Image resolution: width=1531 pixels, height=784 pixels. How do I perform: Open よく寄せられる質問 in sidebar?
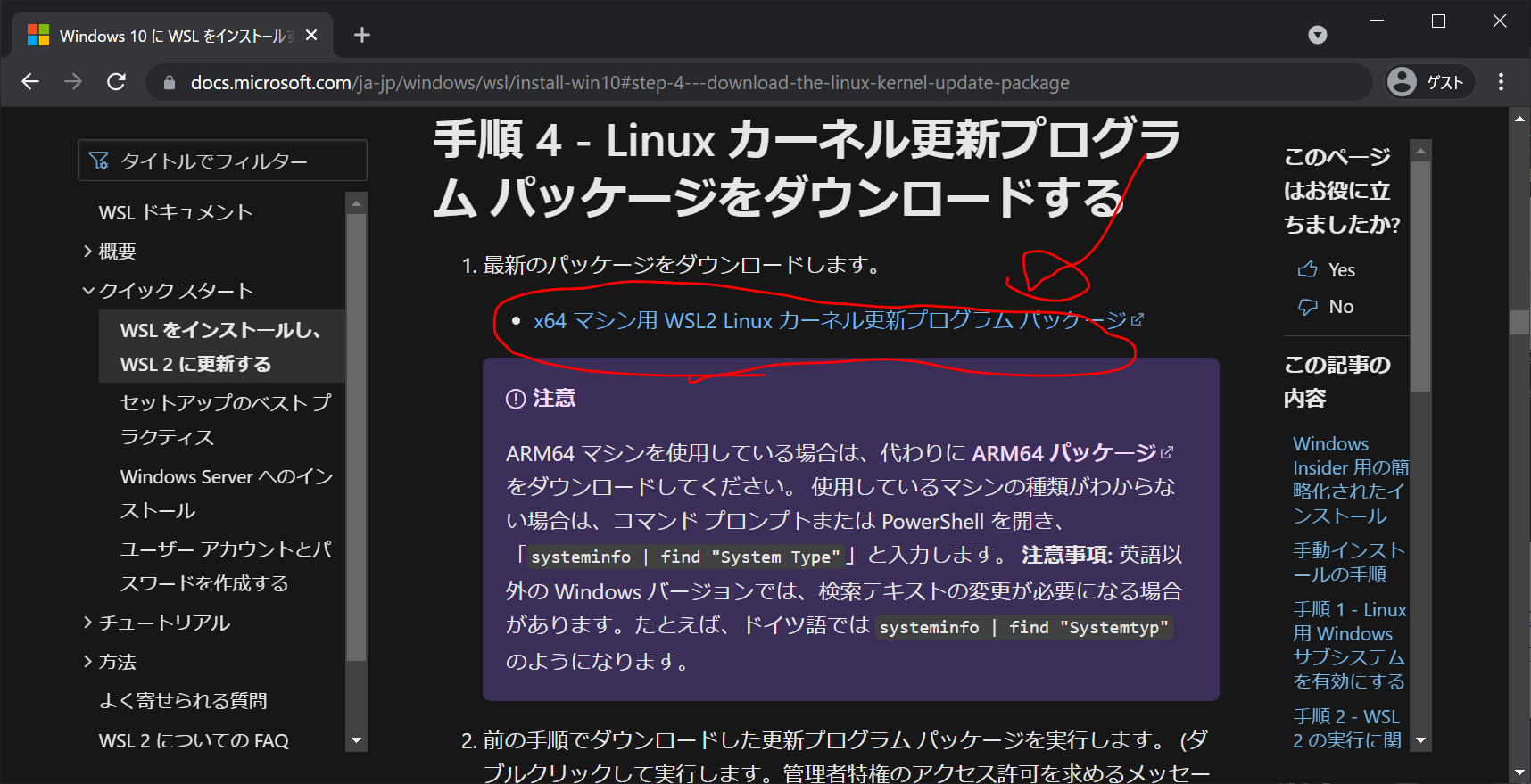click(183, 701)
